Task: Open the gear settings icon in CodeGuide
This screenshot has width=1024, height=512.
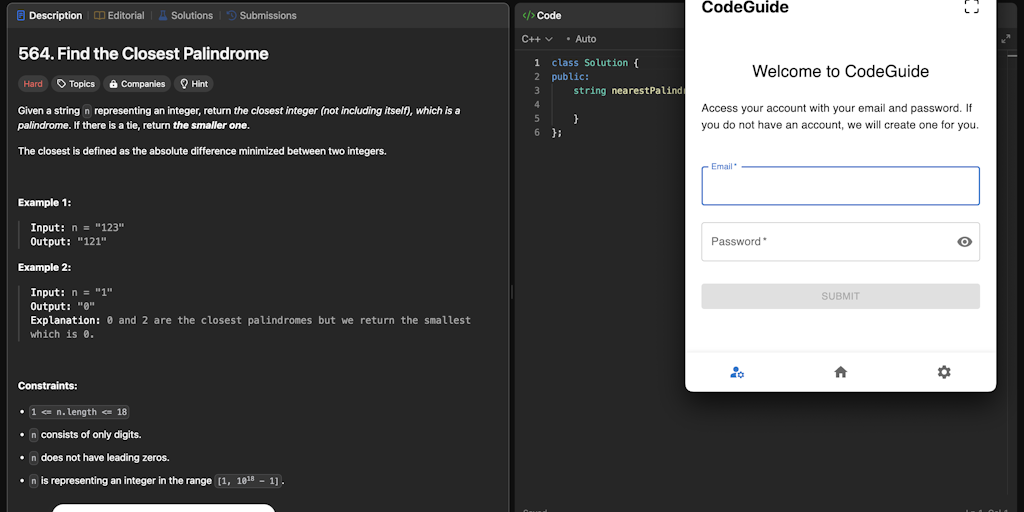Action: coord(944,372)
